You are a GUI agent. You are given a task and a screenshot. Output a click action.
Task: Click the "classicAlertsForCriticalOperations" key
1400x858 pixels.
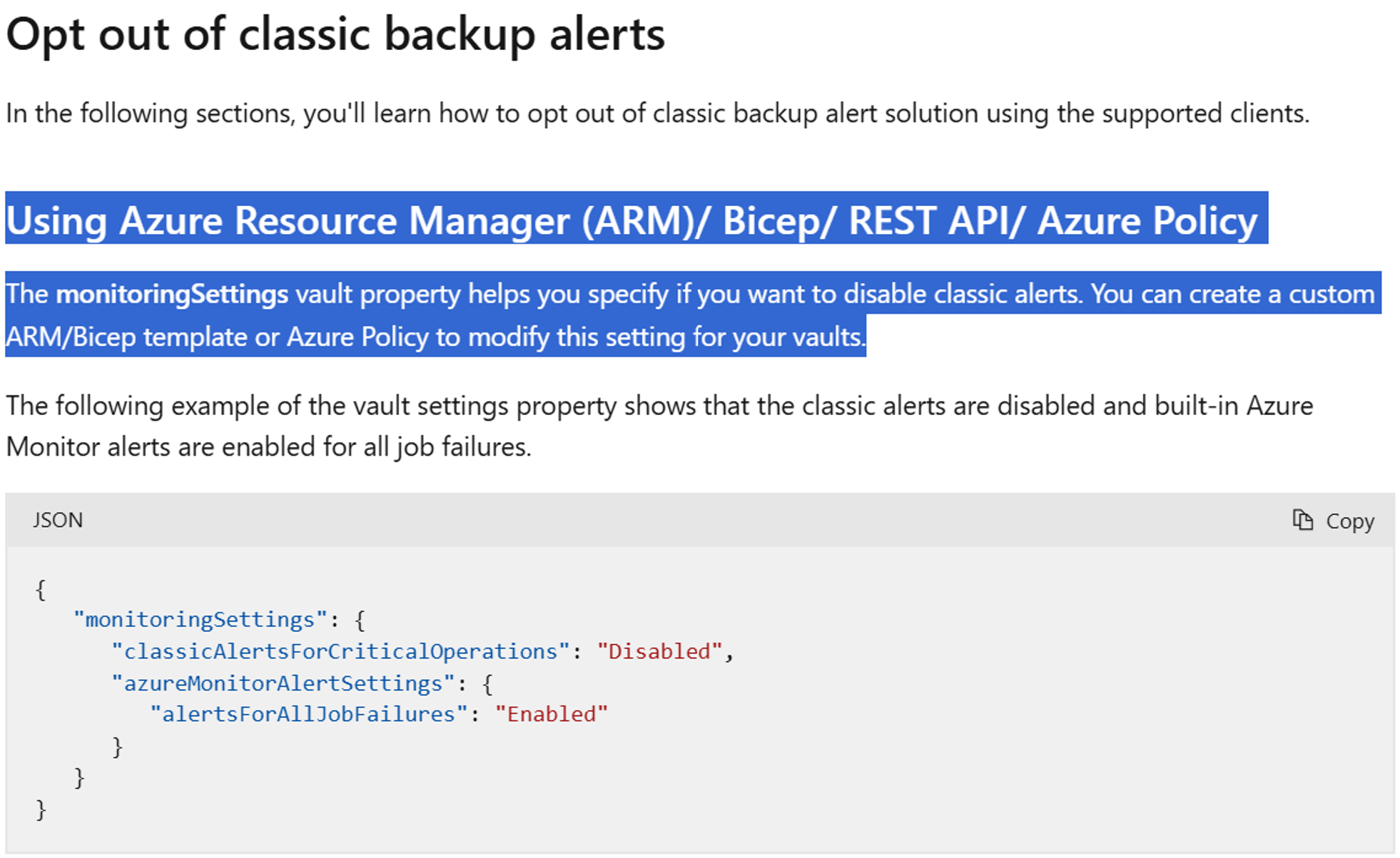coord(340,651)
